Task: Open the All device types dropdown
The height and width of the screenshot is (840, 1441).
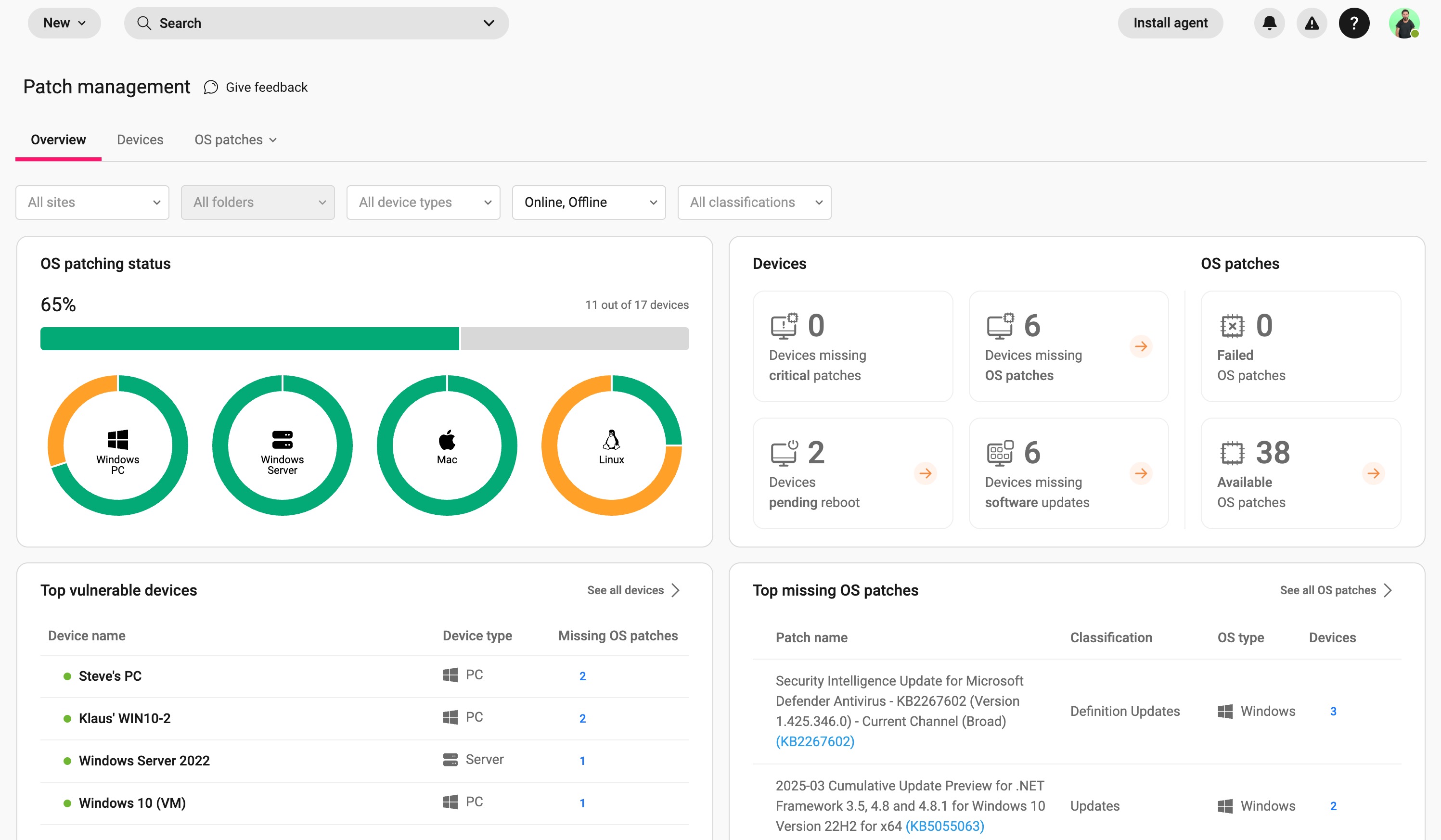Action: pyautogui.click(x=423, y=202)
